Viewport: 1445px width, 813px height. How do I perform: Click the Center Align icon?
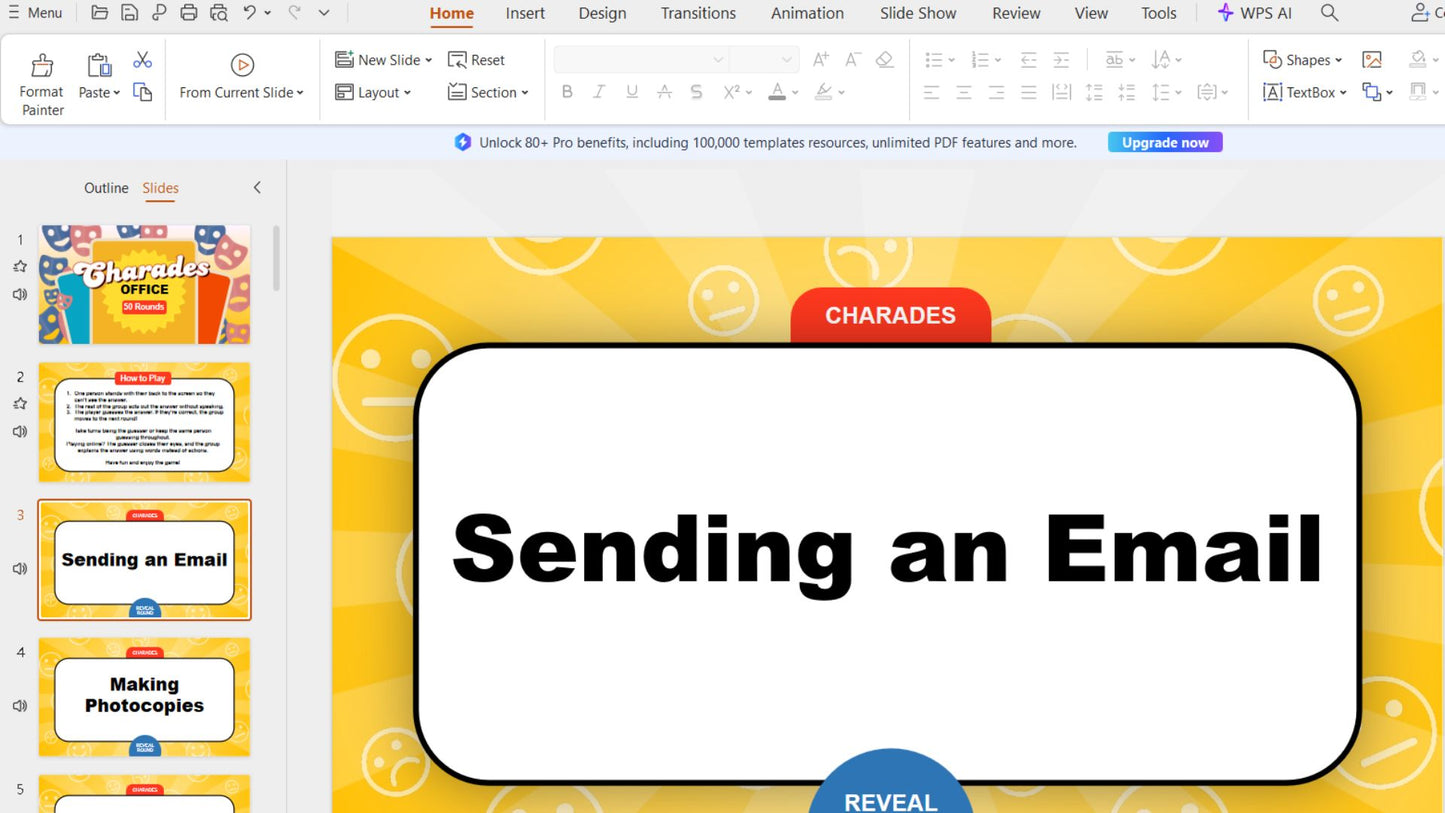coord(963,92)
